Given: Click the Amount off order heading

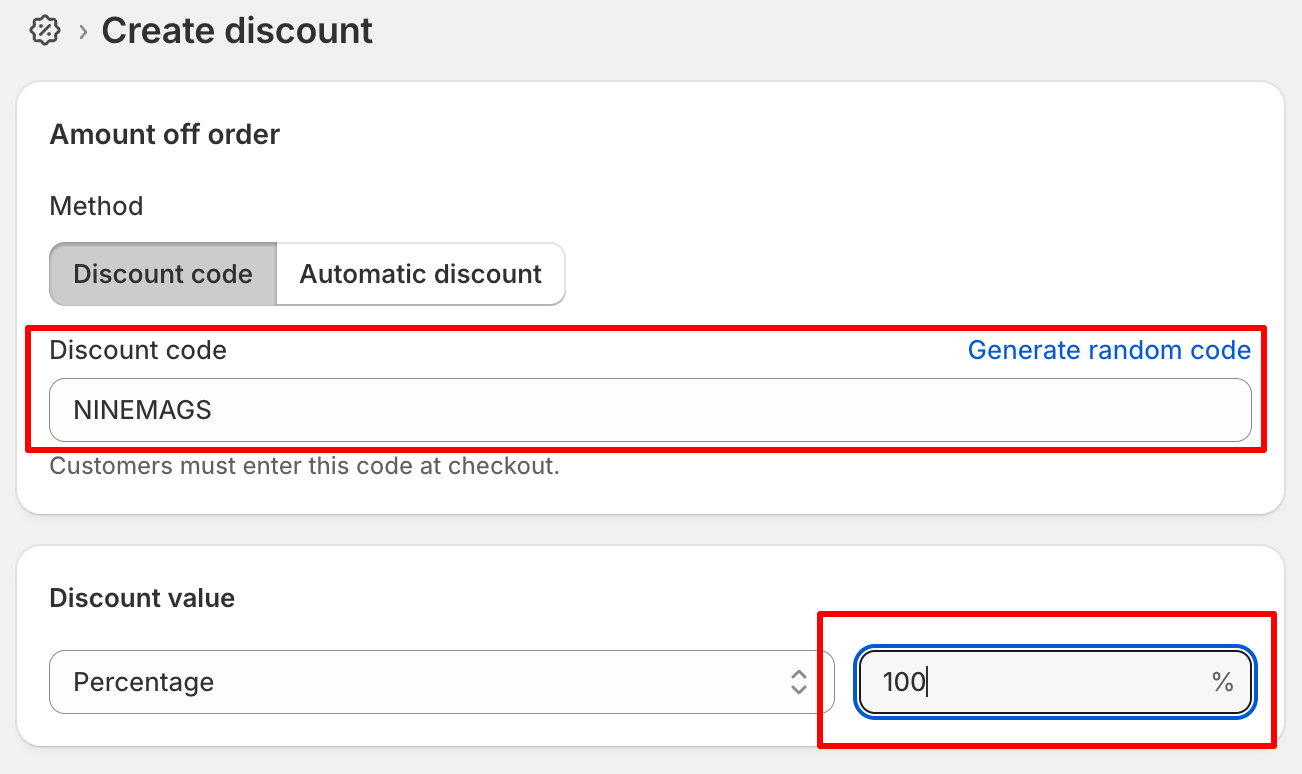Looking at the screenshot, I should point(165,134).
